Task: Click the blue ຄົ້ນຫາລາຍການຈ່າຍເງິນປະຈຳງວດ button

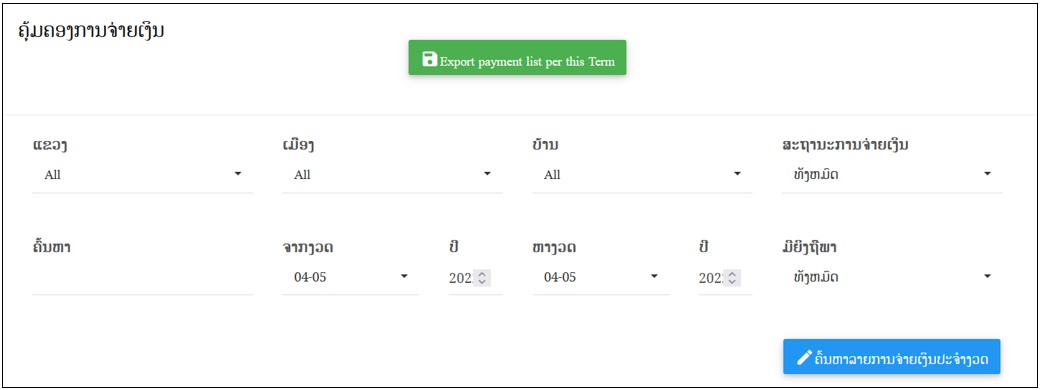Action: click(891, 357)
